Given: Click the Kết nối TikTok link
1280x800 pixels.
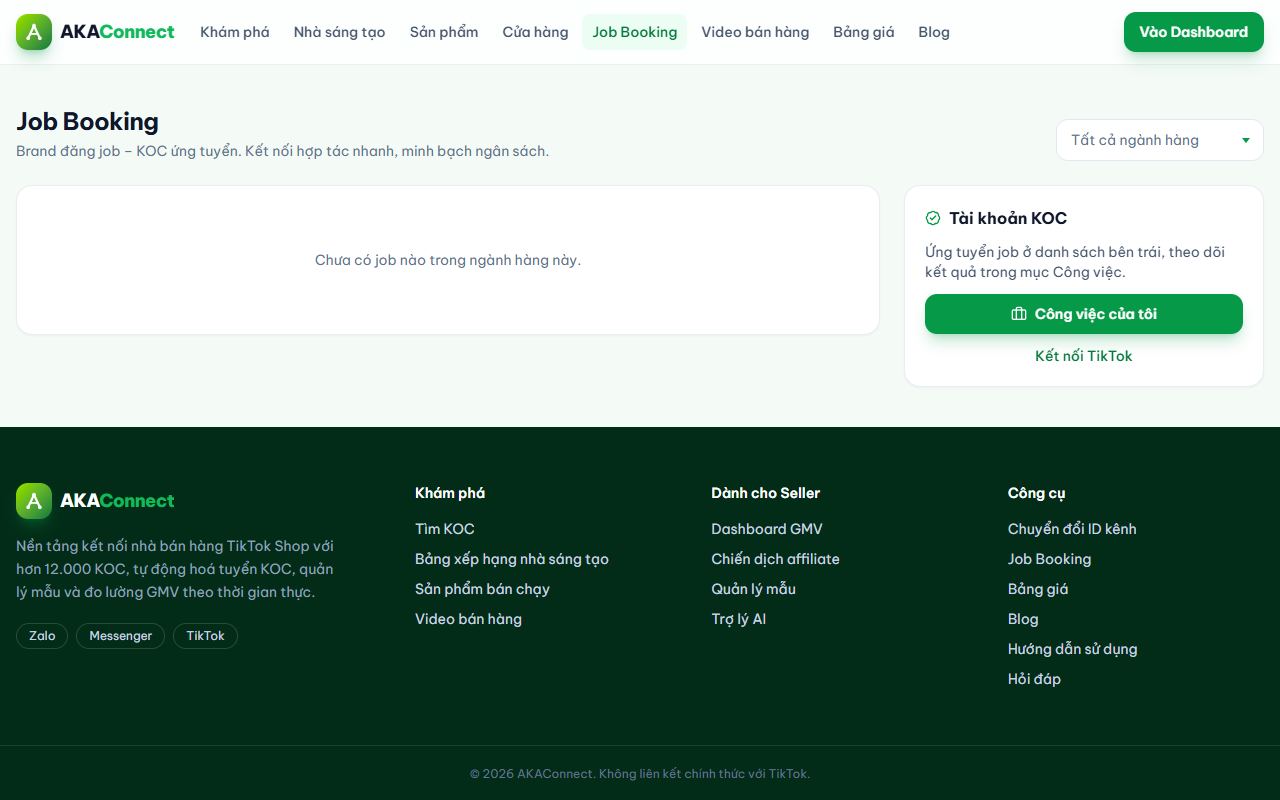Looking at the screenshot, I should 1084,356.
